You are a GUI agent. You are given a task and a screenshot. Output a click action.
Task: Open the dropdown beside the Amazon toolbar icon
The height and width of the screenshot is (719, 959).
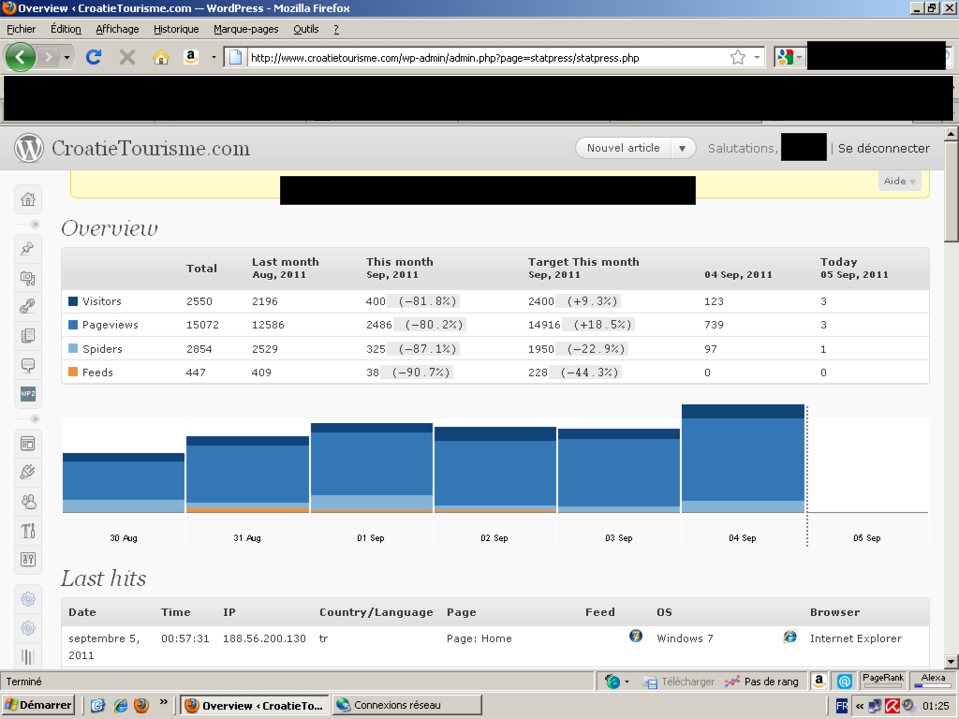pos(213,57)
